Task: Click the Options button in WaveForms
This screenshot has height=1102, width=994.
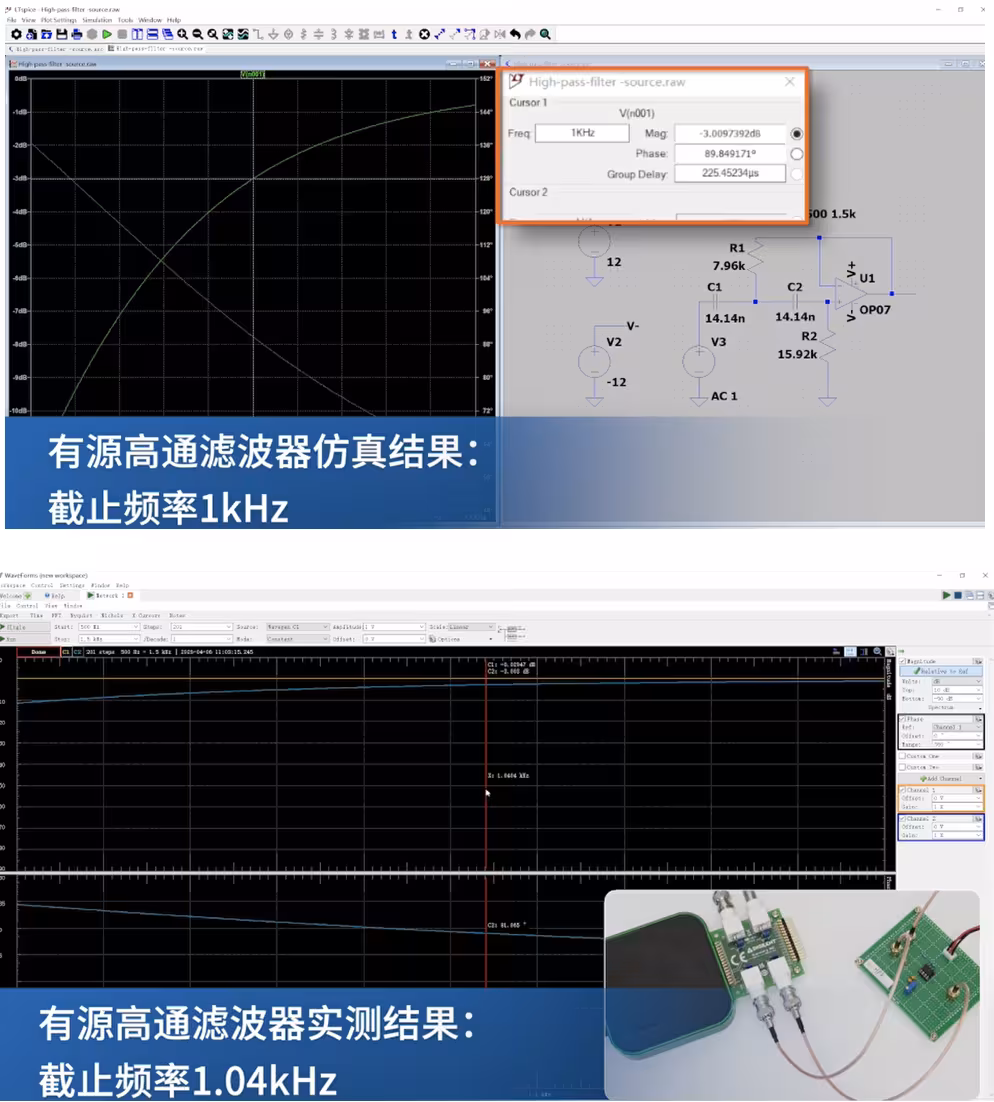Action: click(x=446, y=639)
